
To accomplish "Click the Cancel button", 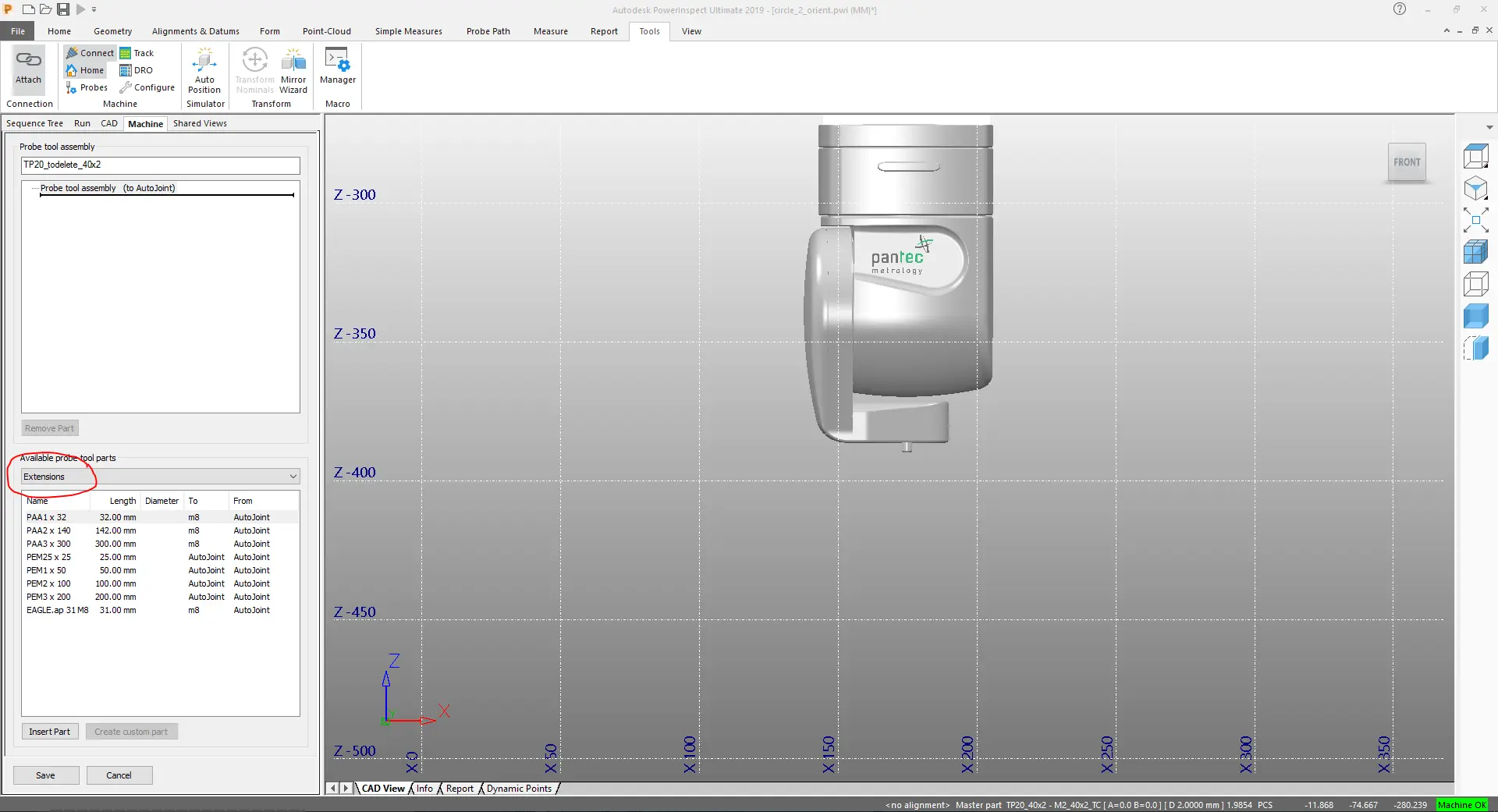I will pyautogui.click(x=119, y=775).
